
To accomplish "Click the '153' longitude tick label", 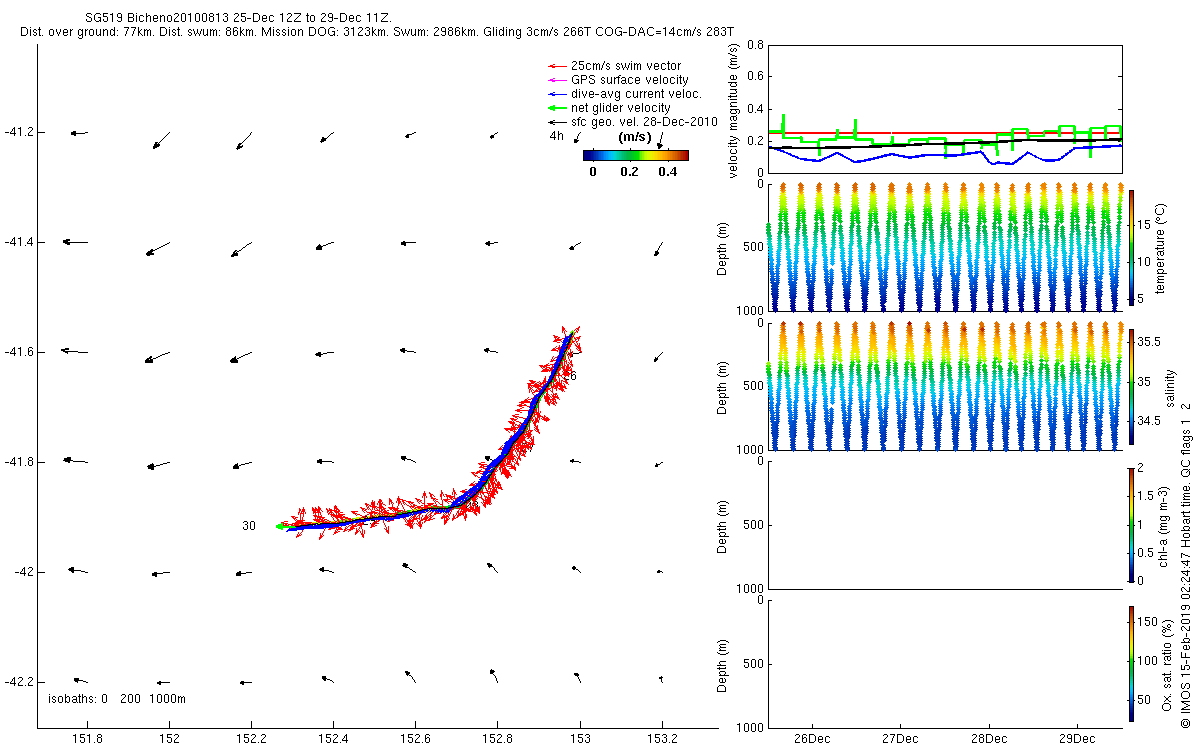I will 579,740.
